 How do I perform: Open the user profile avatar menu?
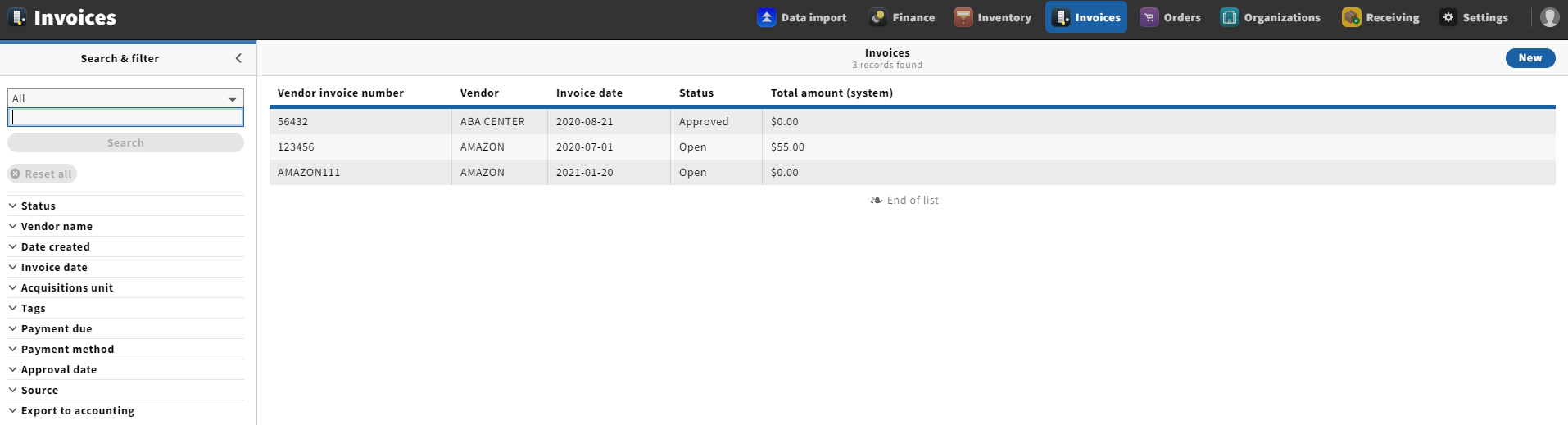click(x=1549, y=17)
